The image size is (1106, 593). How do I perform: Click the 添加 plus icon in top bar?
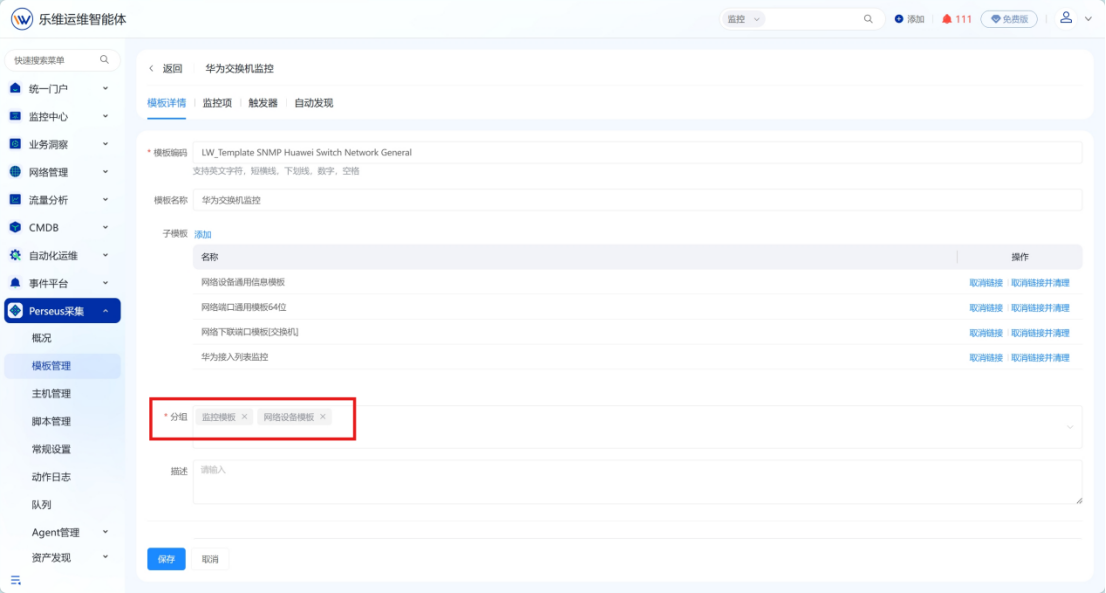pyautogui.click(x=899, y=19)
